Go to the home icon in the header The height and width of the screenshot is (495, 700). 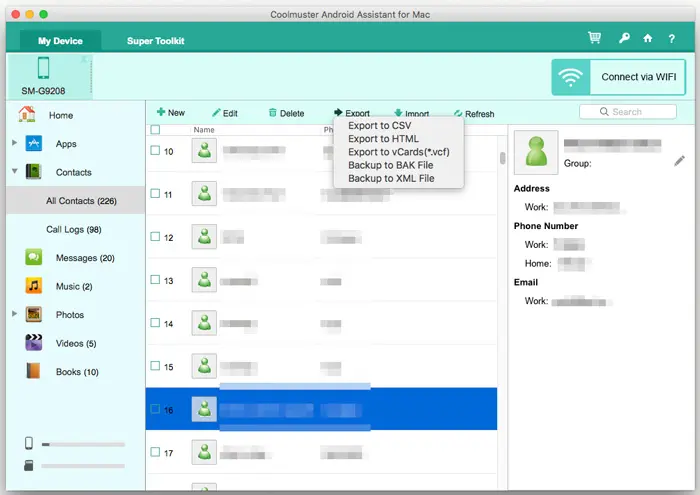click(648, 38)
